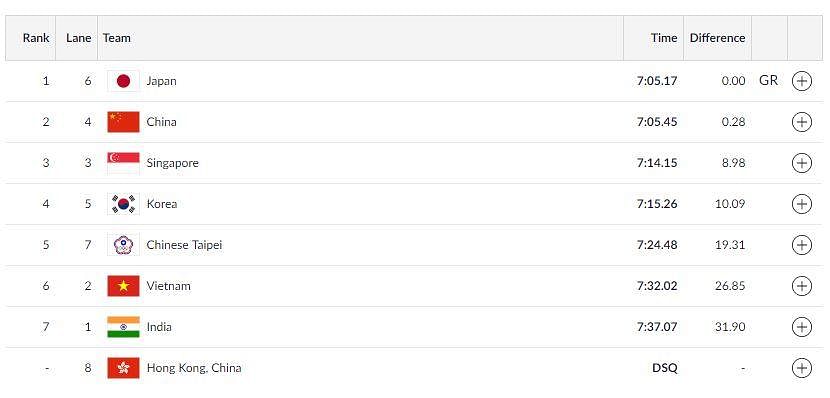Click the Vietnam flag icon

pyautogui.click(x=123, y=286)
